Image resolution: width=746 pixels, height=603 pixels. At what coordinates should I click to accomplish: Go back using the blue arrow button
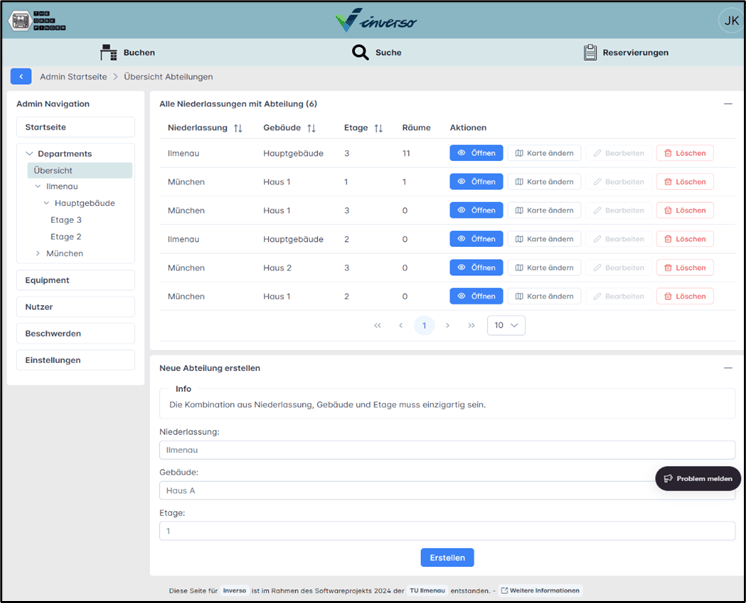coord(21,77)
